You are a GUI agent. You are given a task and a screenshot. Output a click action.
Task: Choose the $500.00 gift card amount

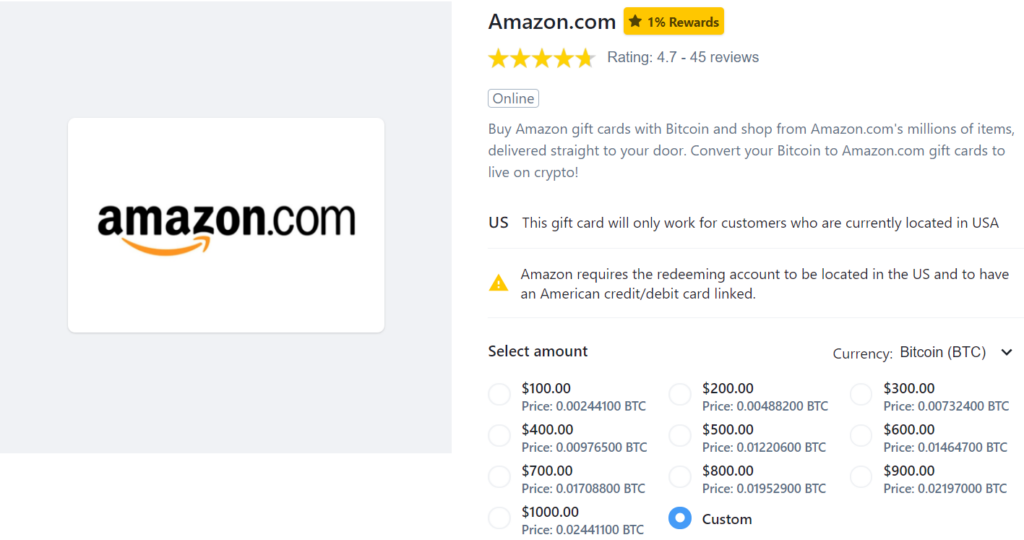tap(680, 436)
